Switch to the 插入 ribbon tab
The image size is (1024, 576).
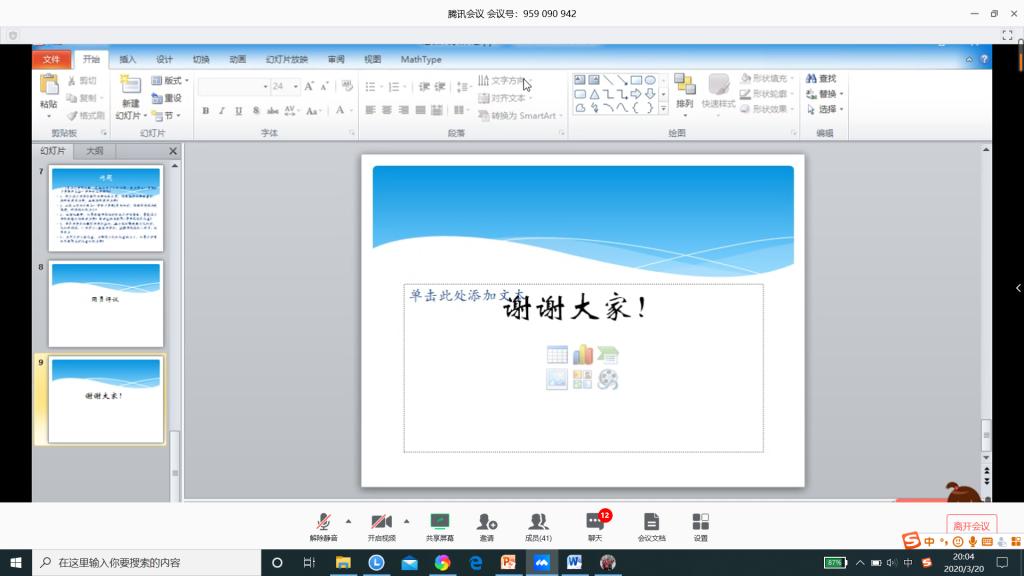click(x=128, y=60)
